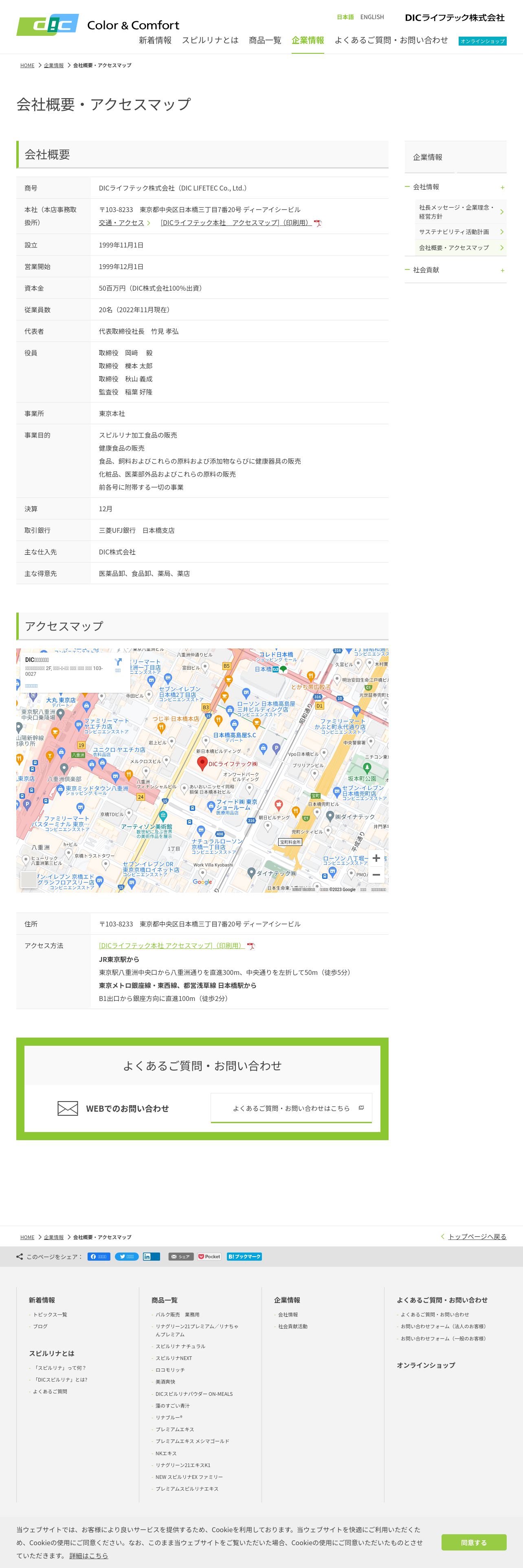
Task: Open directions icon in map info card
Action: [118, 661]
